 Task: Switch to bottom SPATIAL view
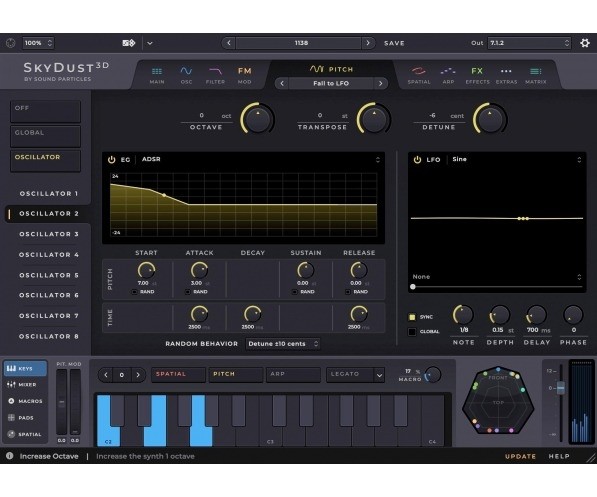(x=25, y=434)
